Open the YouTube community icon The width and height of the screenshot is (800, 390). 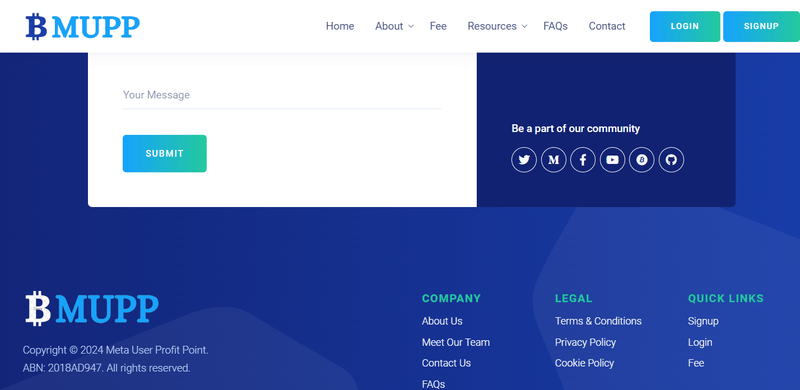tap(612, 160)
